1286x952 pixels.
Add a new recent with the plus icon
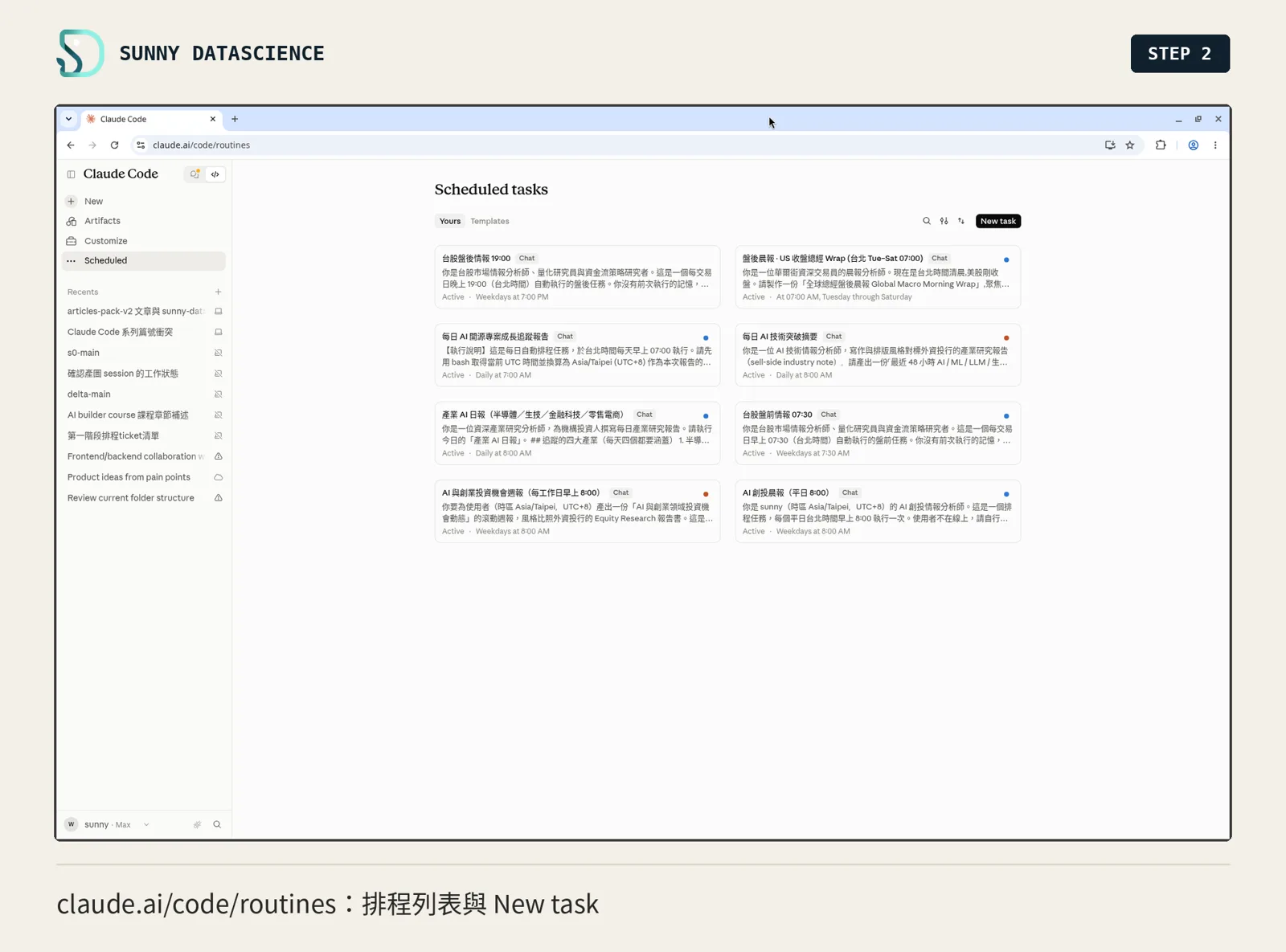click(218, 292)
